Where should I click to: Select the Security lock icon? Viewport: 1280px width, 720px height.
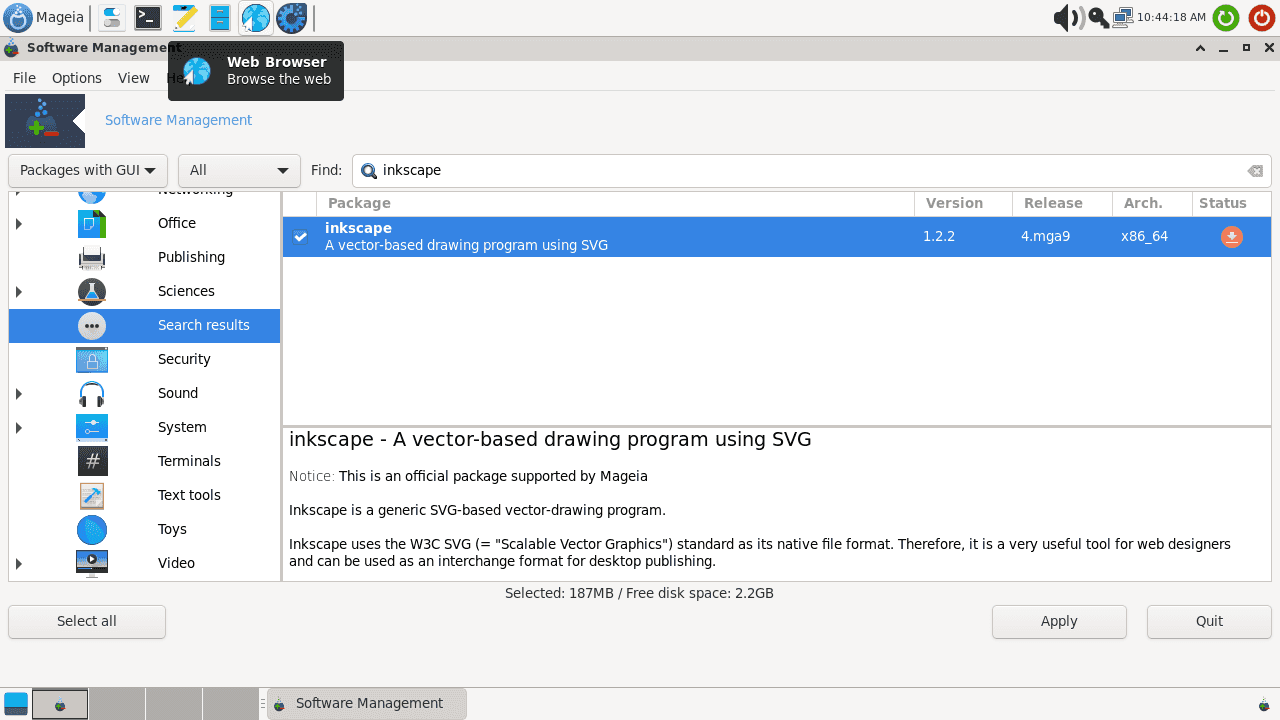pos(92,359)
